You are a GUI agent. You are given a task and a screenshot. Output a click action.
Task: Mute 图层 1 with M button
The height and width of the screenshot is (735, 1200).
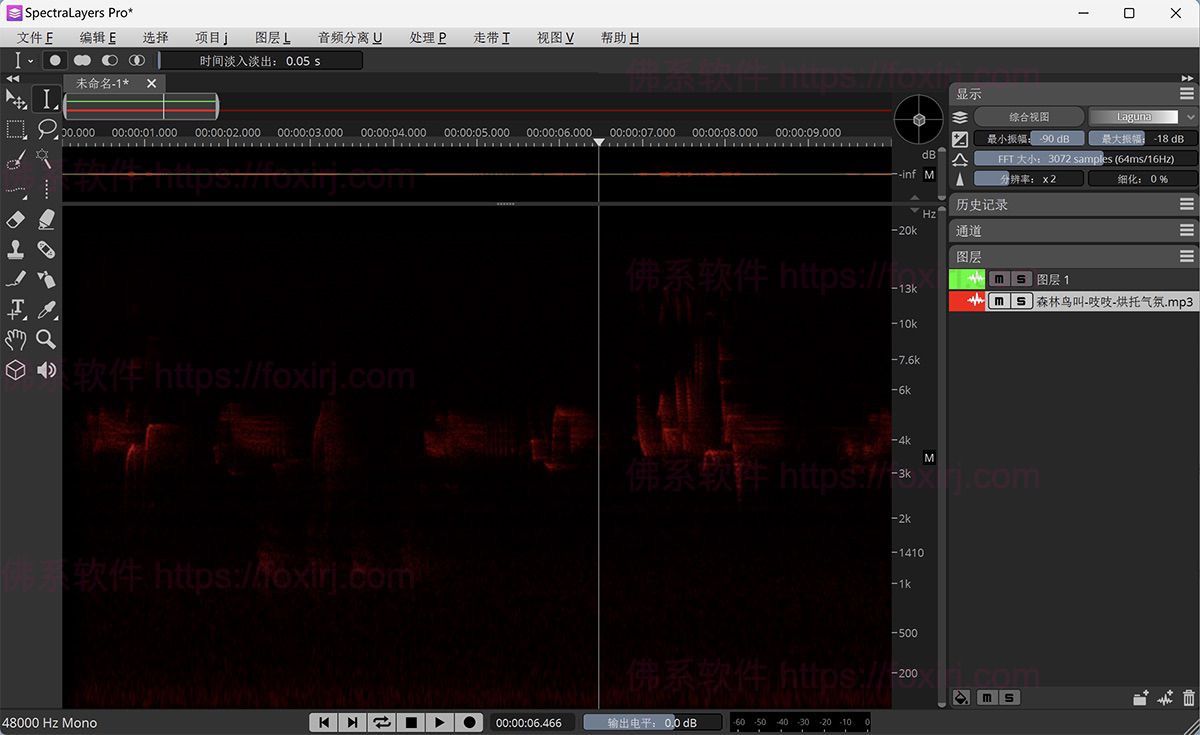(x=998, y=279)
